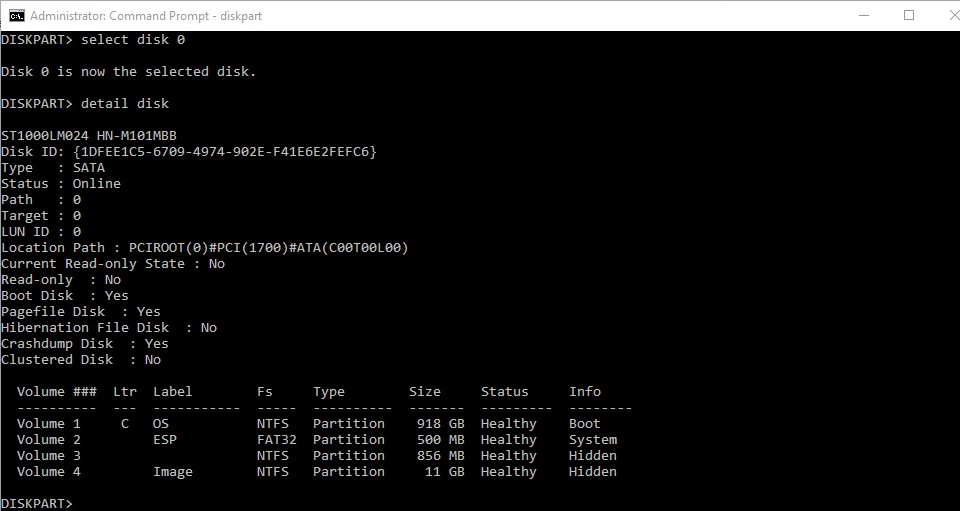
Task: Click the 'OS' label of Volume 1
Action: [161, 423]
